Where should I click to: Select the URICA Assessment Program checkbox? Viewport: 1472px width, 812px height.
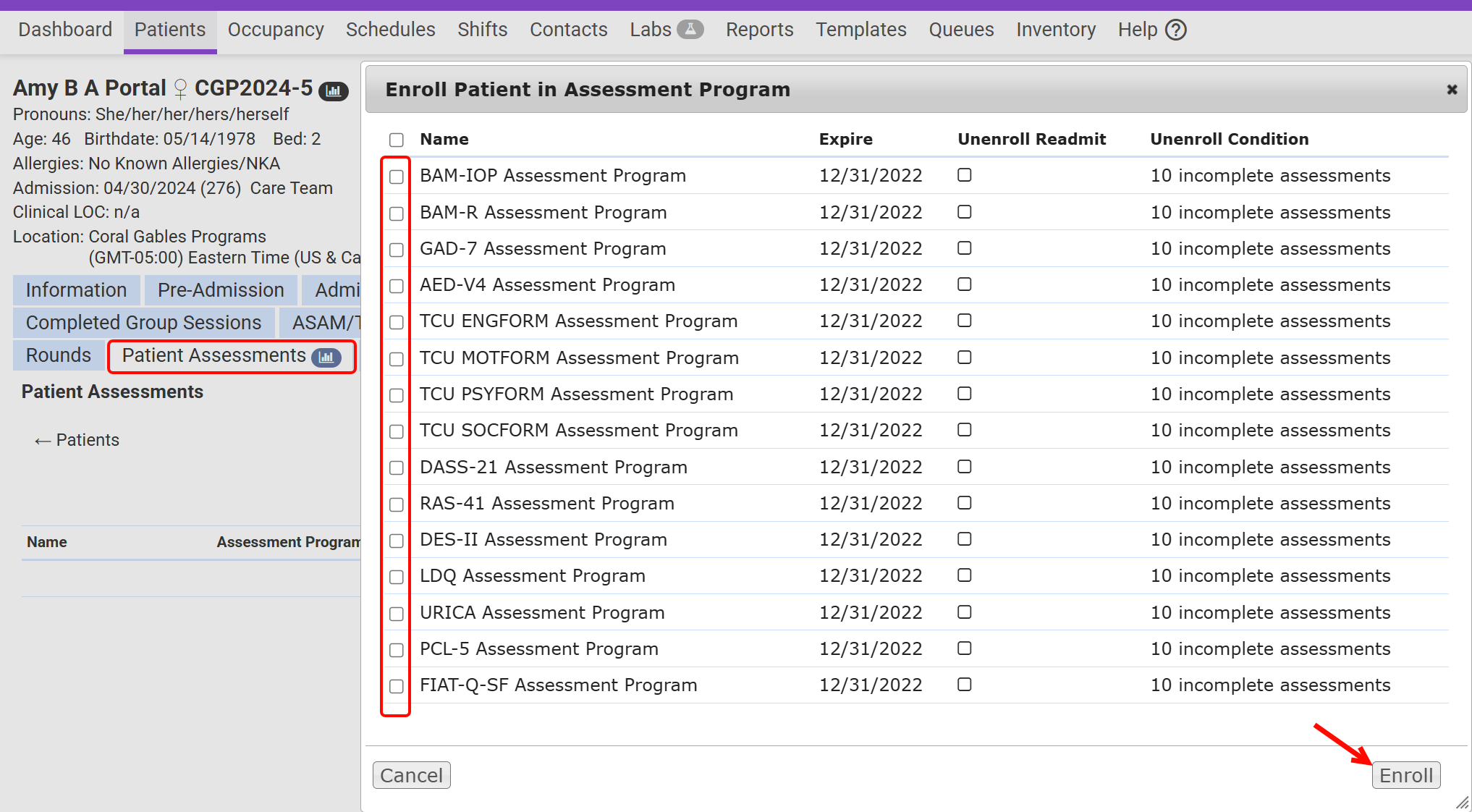pyautogui.click(x=397, y=614)
